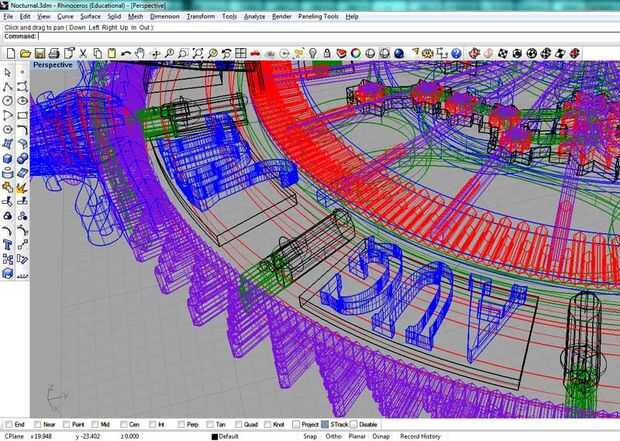This screenshot has height=441, width=620.
Task: Cut selection with the scissors icon
Action: (83, 53)
